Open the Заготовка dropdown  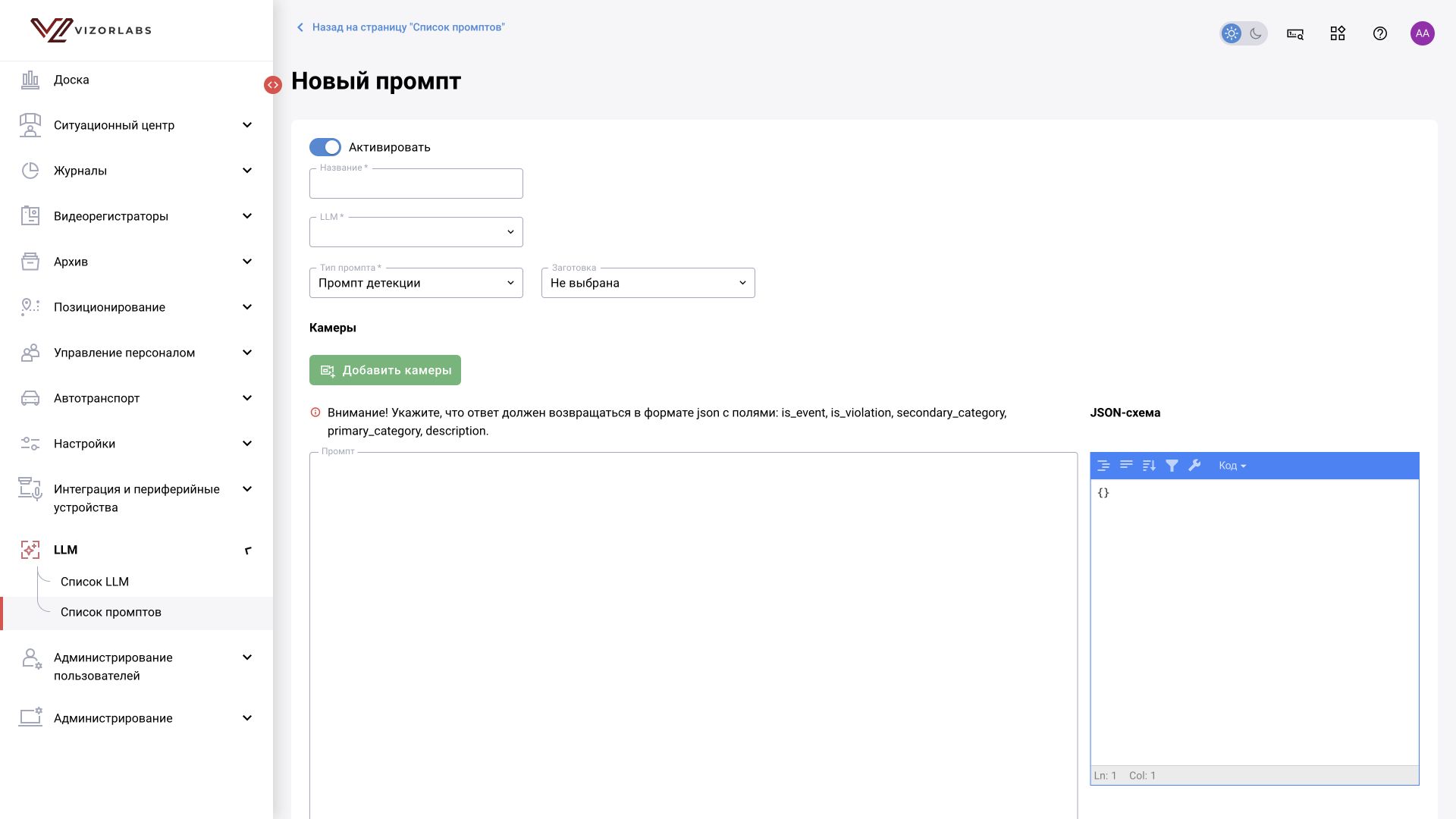(648, 283)
